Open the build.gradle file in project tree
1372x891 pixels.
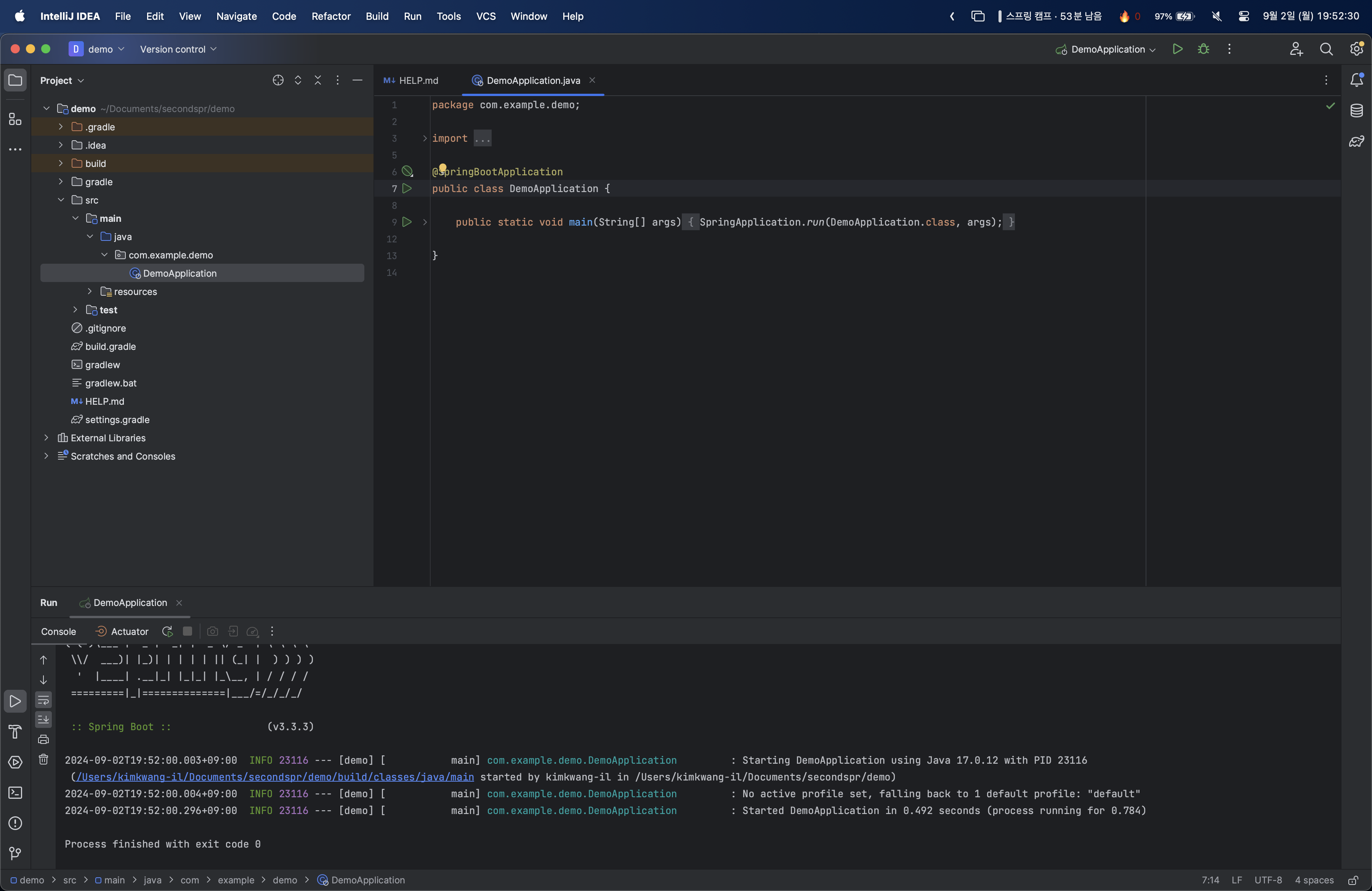pos(110,346)
